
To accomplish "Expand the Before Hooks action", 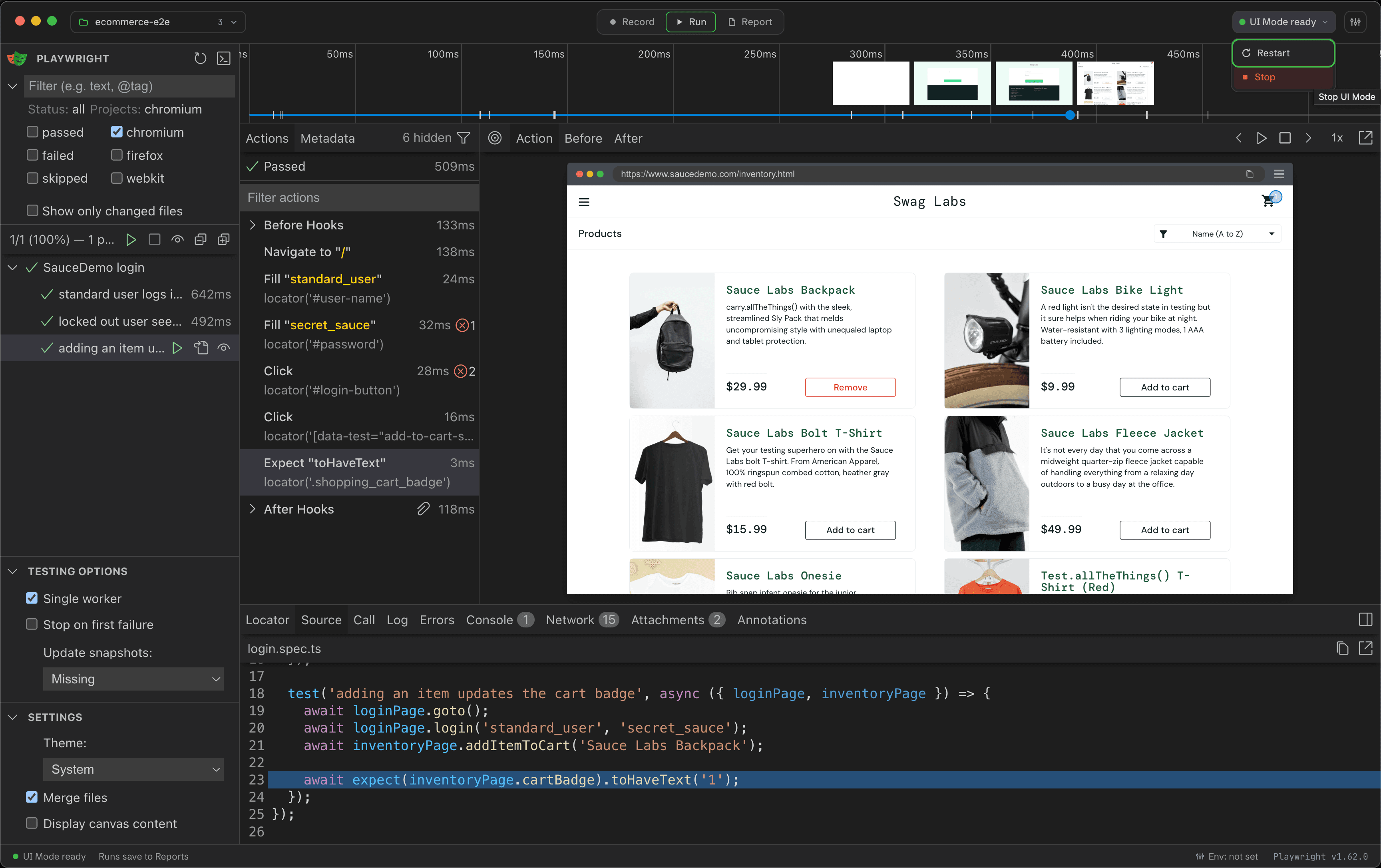I will (x=252, y=225).
